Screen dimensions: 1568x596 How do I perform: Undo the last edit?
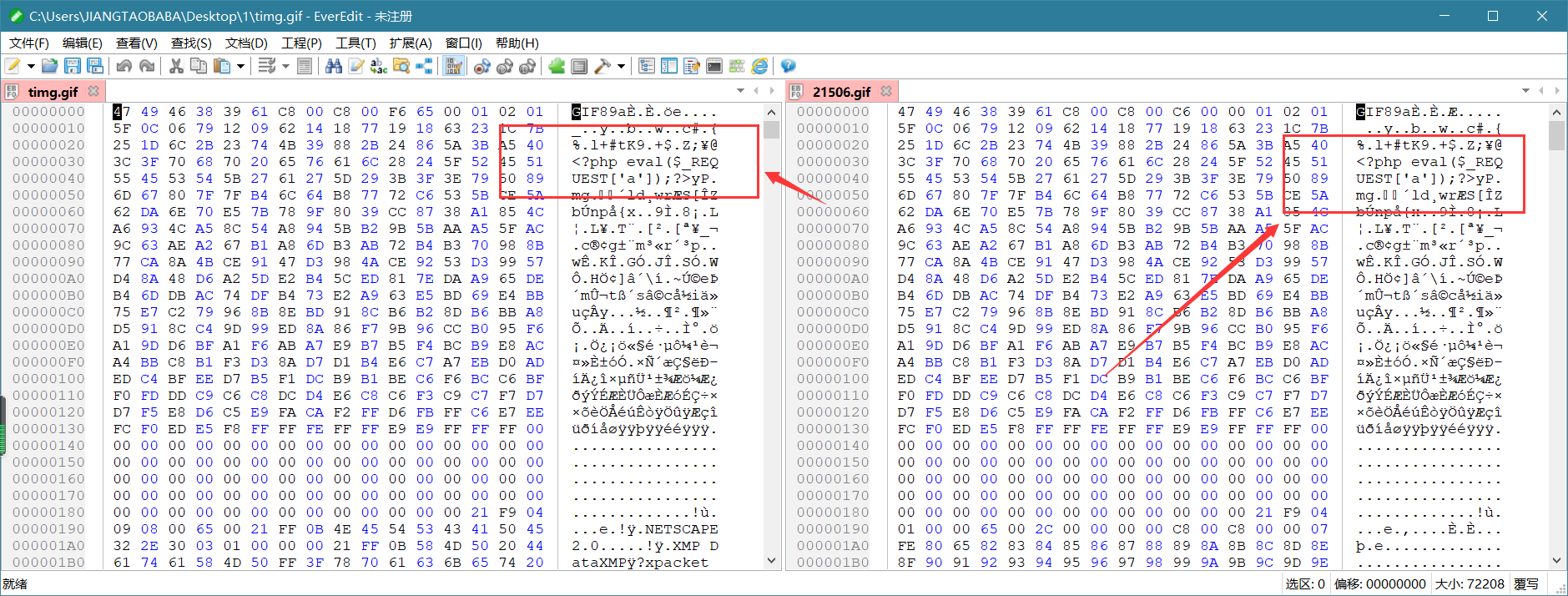tap(124, 66)
